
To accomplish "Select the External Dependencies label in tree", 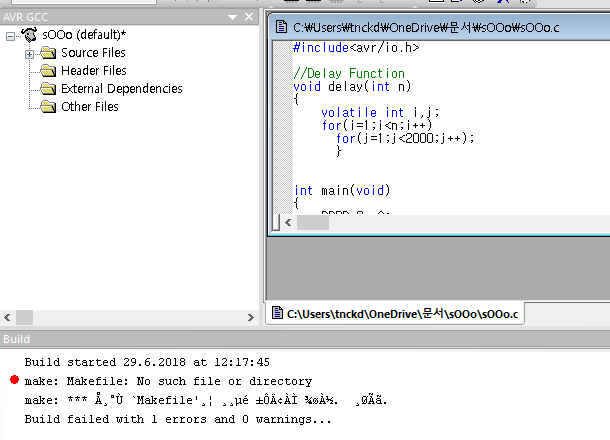I will 121,89.
